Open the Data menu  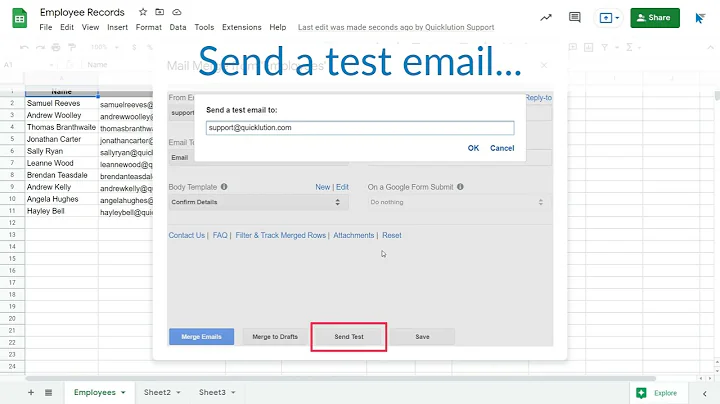click(x=178, y=27)
